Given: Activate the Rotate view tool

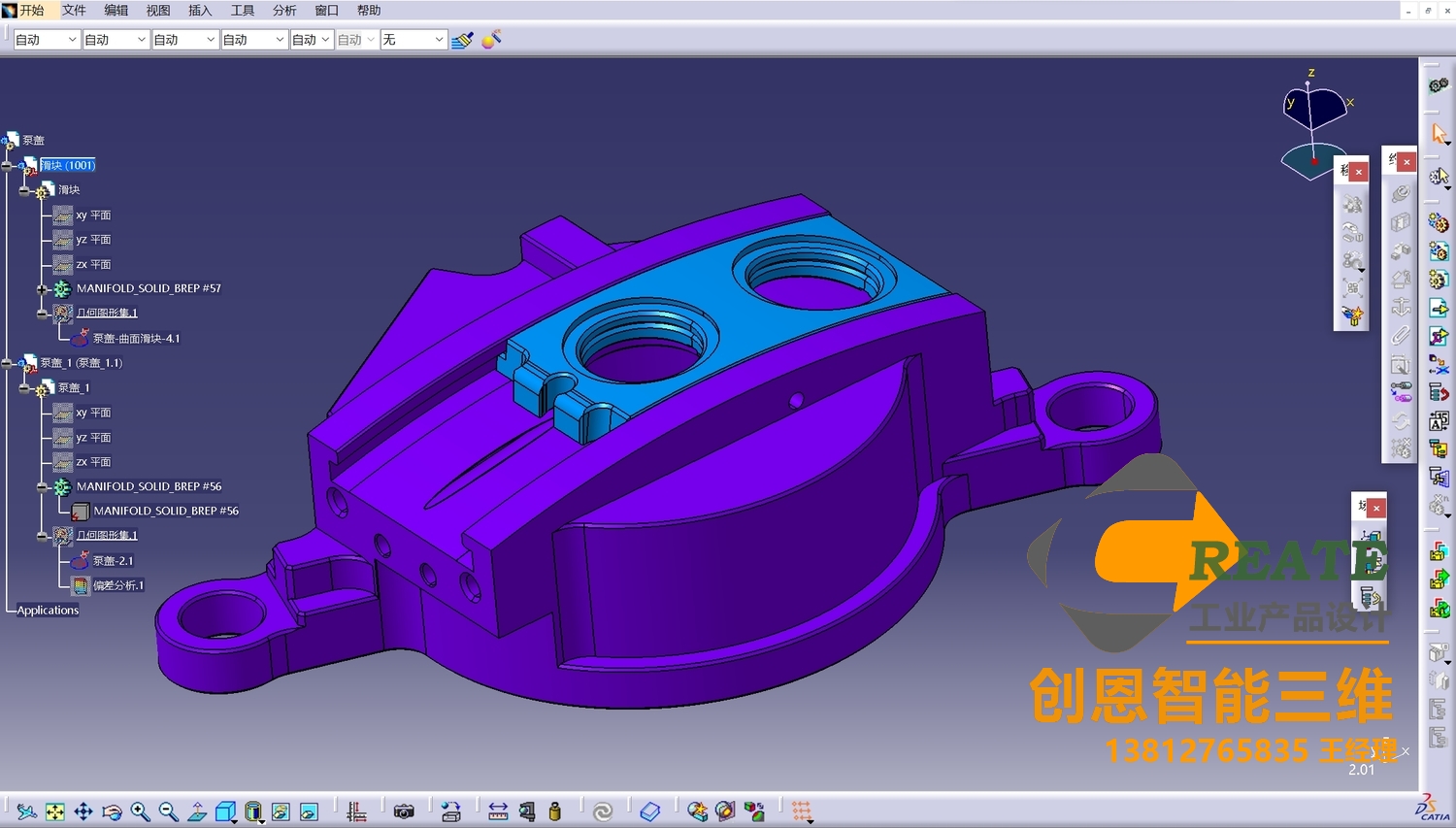Looking at the screenshot, I should point(112,811).
